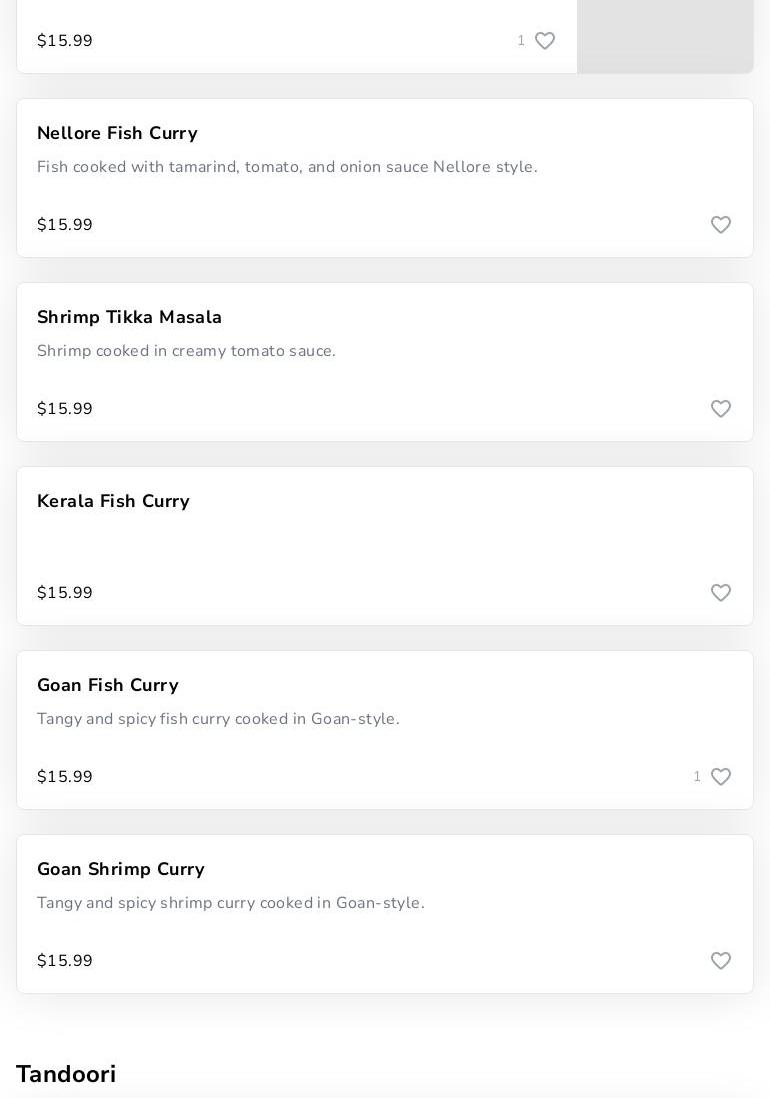Image resolution: width=770 pixels, height=1098 pixels.
Task: Toggle the Goan Fish Curry heart
Action: pyautogui.click(x=720, y=777)
